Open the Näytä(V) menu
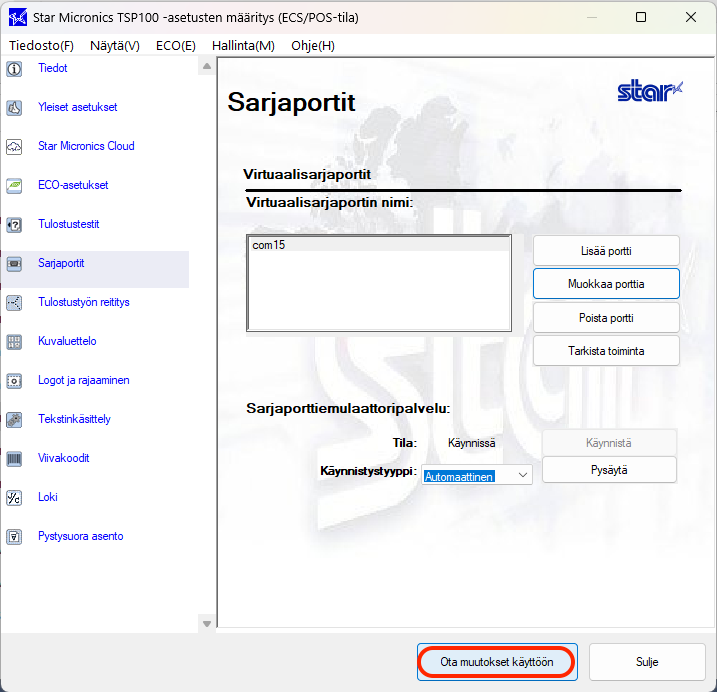Viewport: 717px width, 692px height. [115, 46]
